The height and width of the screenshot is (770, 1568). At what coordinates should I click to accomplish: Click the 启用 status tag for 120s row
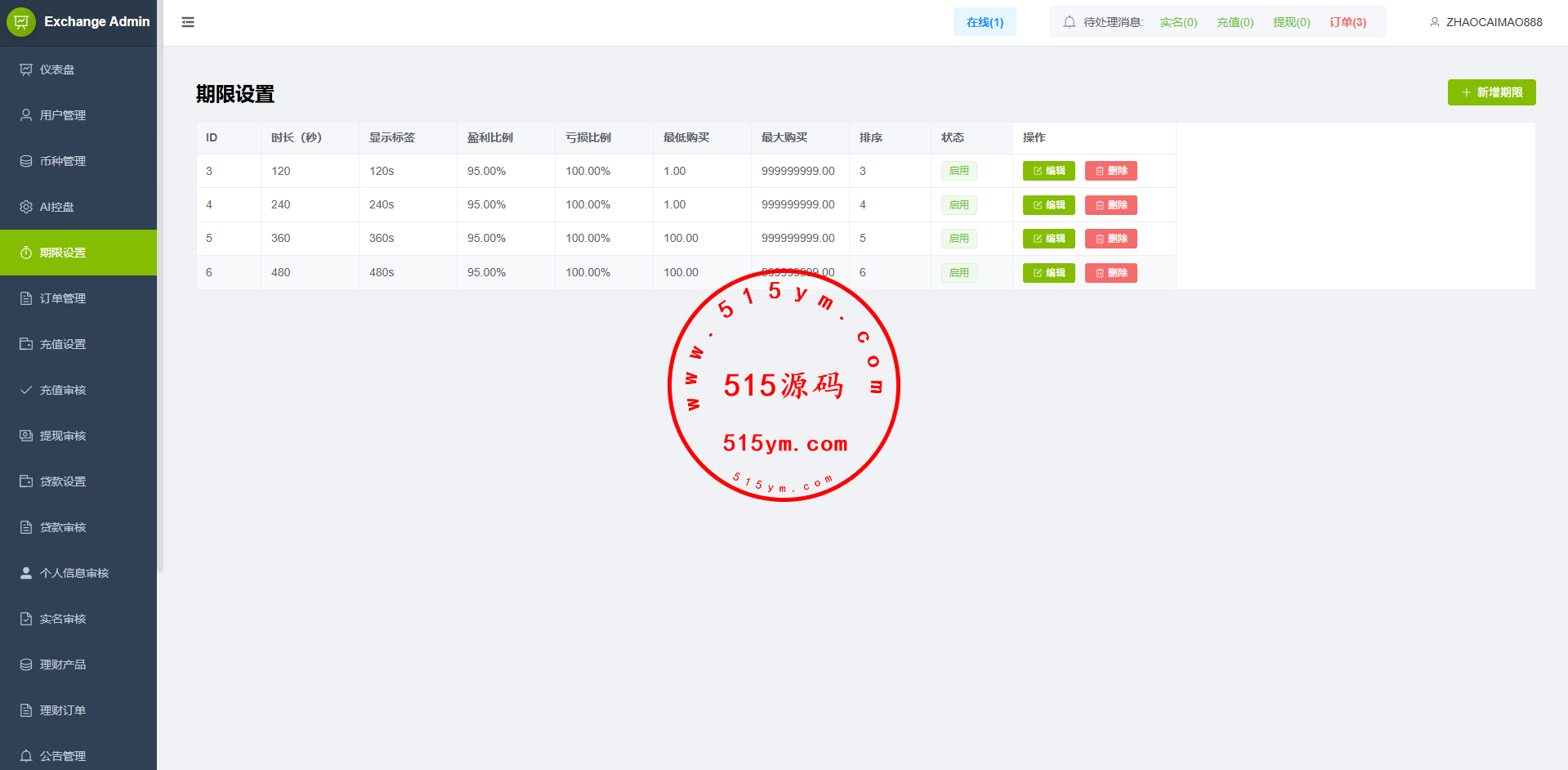click(958, 171)
